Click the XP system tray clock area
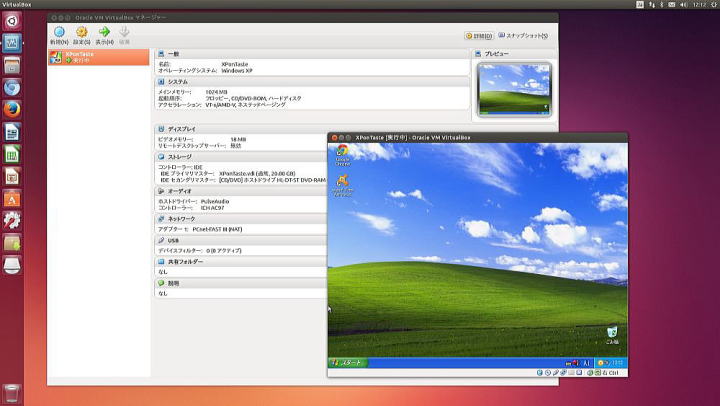Screen dimensions: 720x406 coord(611,363)
